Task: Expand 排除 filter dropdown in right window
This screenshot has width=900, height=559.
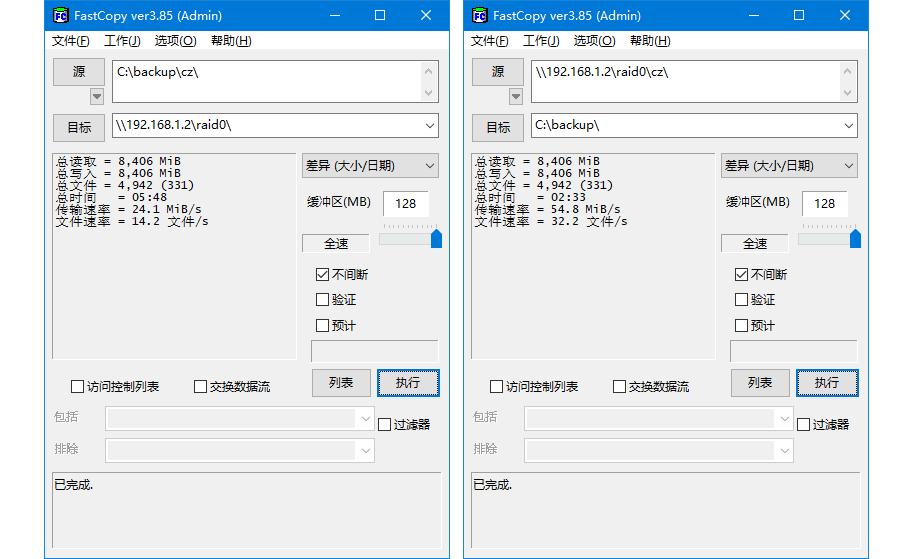Action: tap(784, 451)
